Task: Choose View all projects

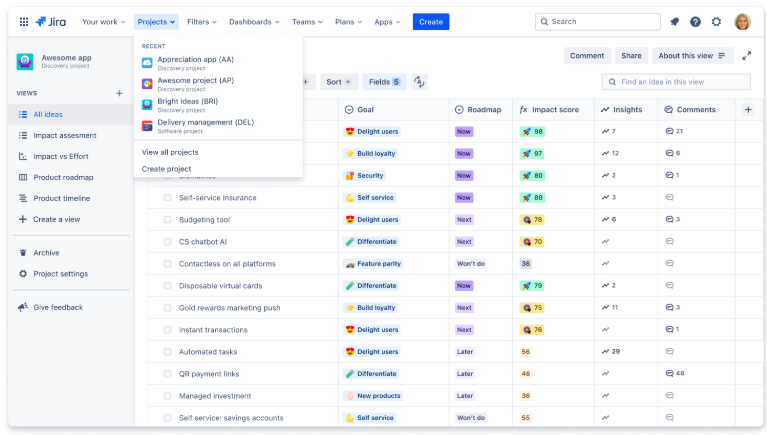Action: tap(170, 152)
